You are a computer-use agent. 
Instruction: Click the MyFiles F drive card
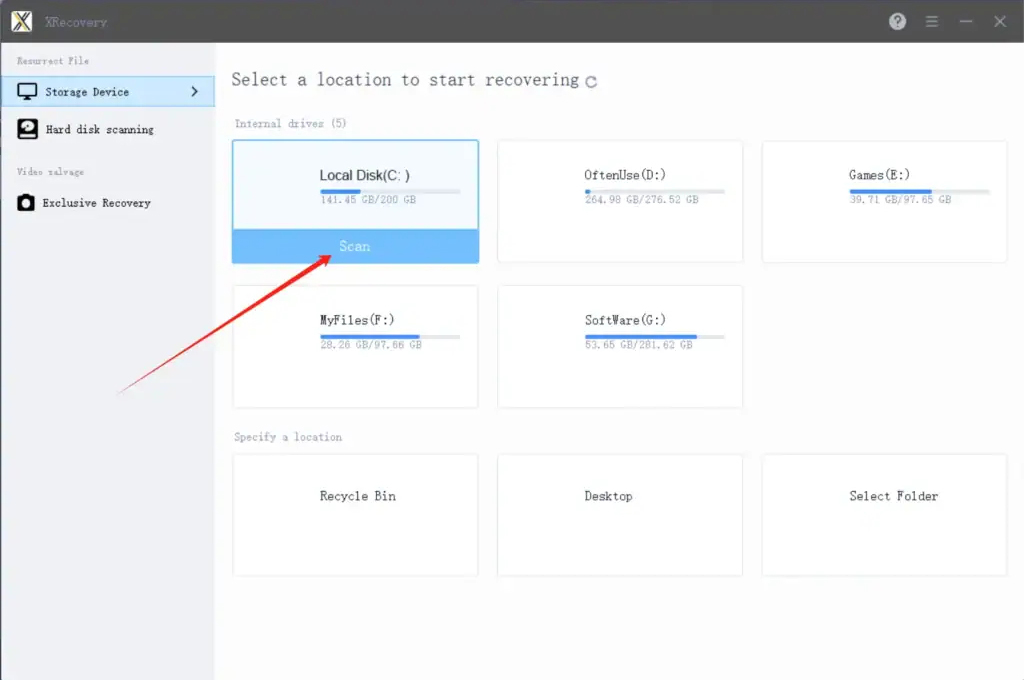pos(355,345)
